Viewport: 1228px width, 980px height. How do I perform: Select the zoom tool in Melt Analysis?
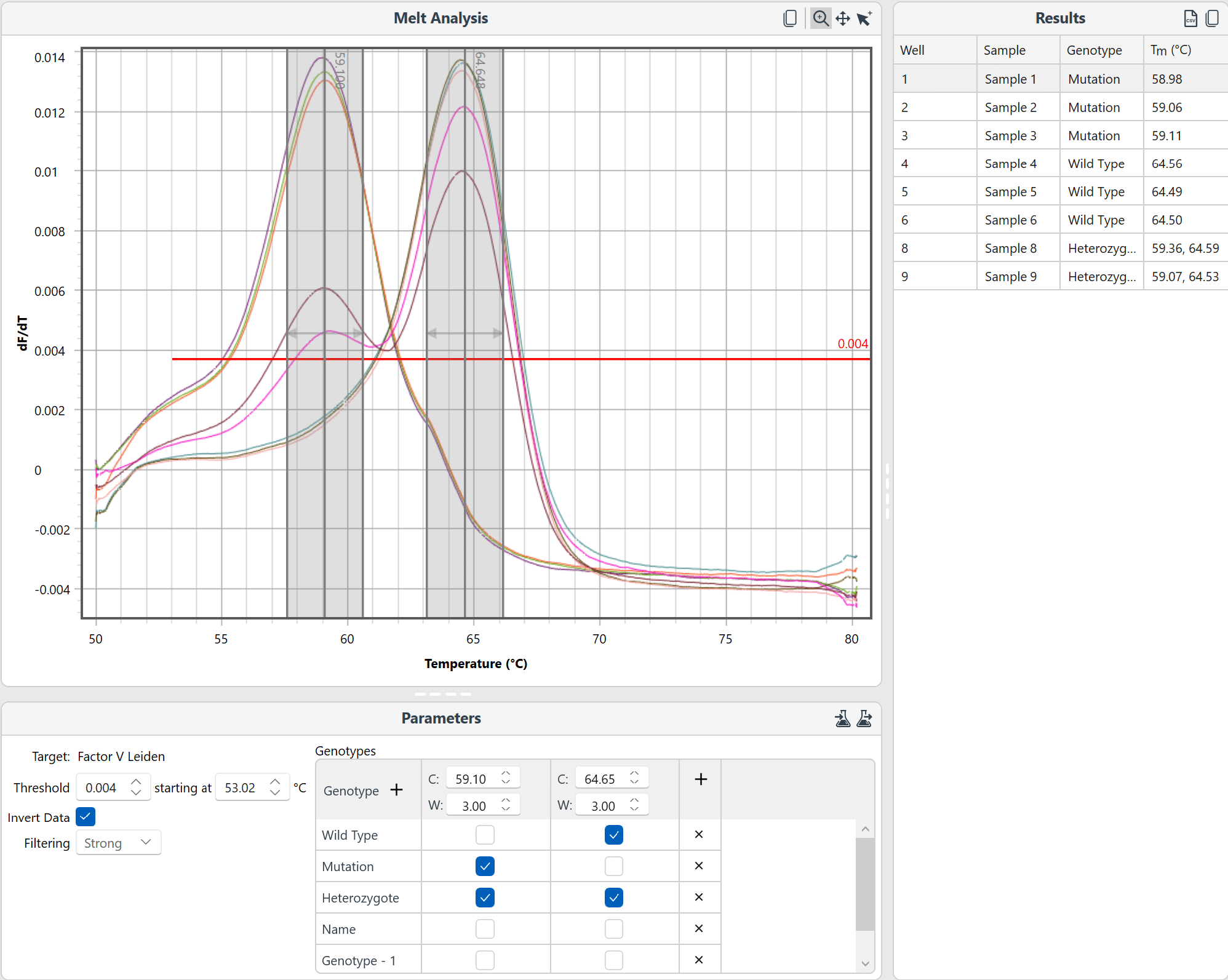click(x=820, y=18)
